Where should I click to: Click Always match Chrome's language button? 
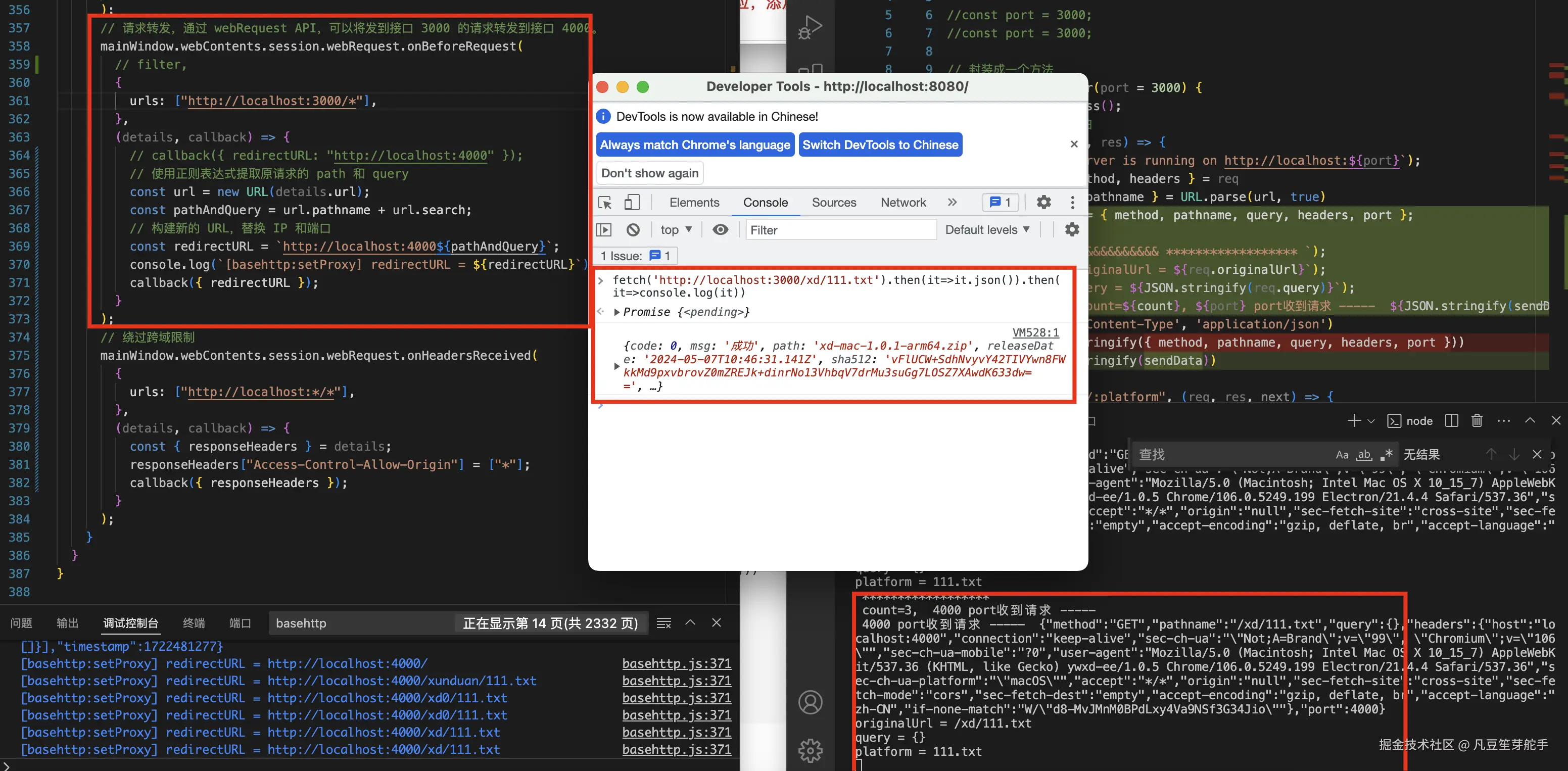click(695, 145)
